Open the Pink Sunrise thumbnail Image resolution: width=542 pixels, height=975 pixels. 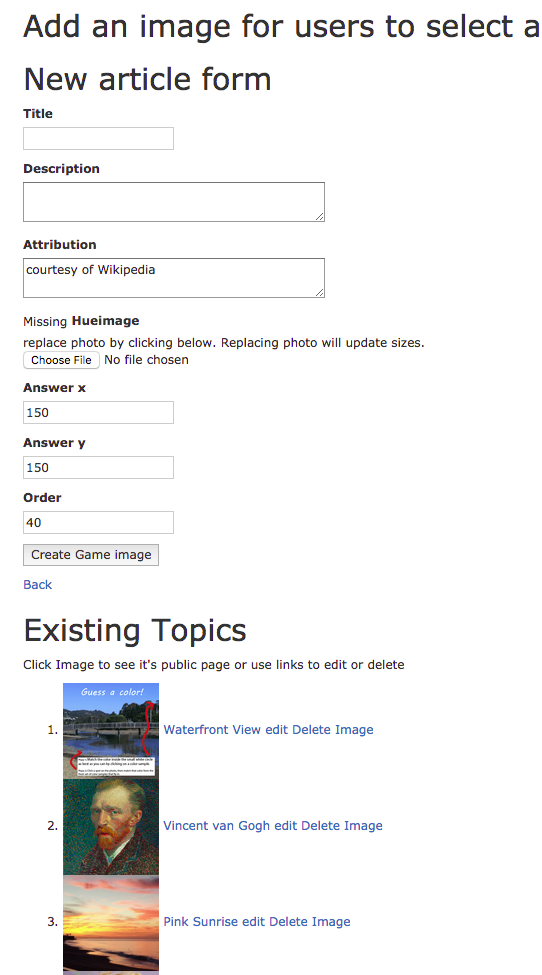[x=111, y=923]
